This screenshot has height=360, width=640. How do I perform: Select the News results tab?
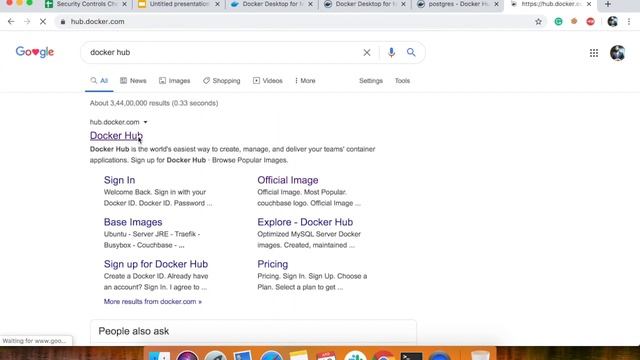(133, 81)
